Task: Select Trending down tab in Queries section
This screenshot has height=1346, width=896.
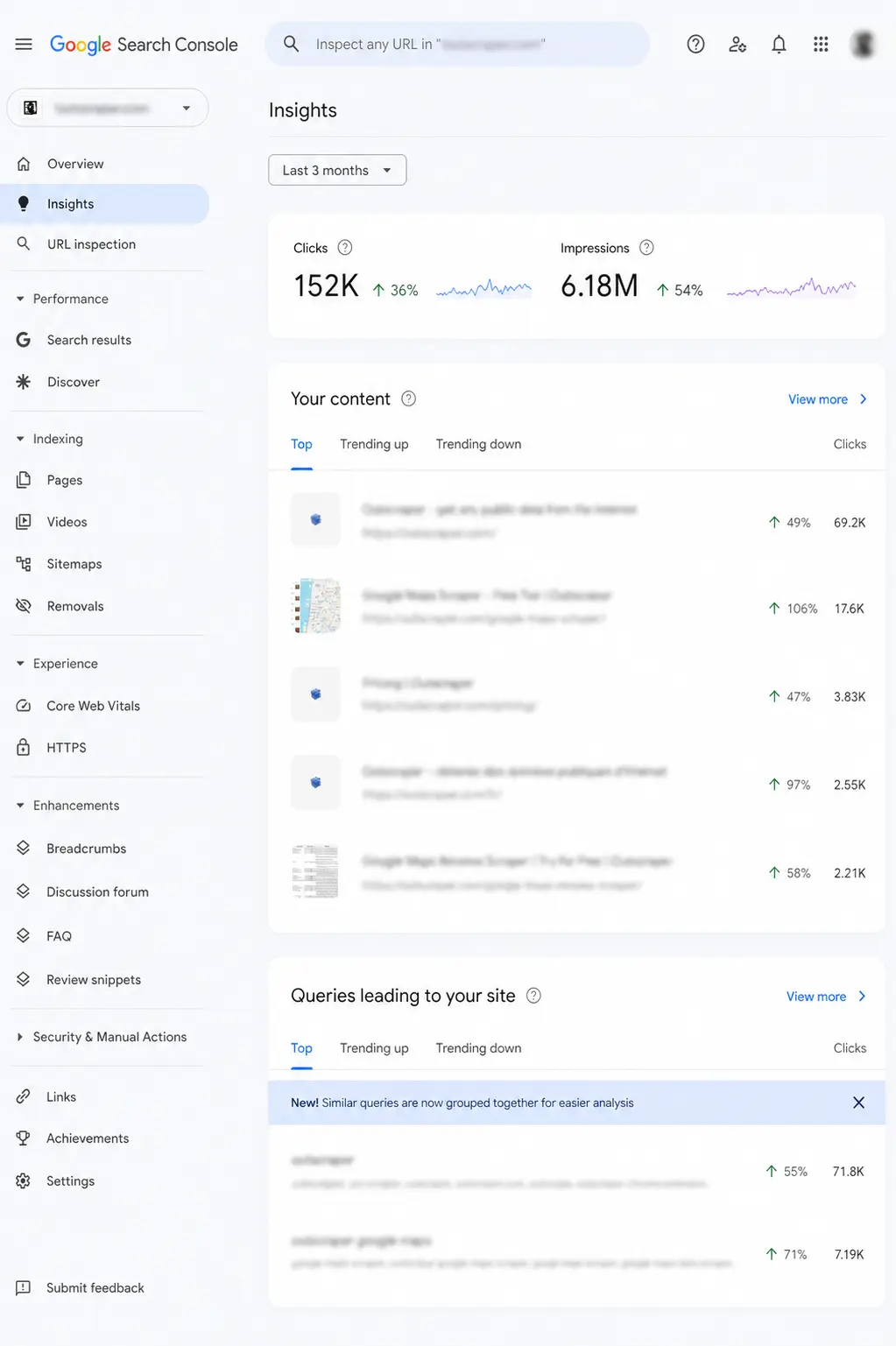Action: click(x=478, y=1048)
